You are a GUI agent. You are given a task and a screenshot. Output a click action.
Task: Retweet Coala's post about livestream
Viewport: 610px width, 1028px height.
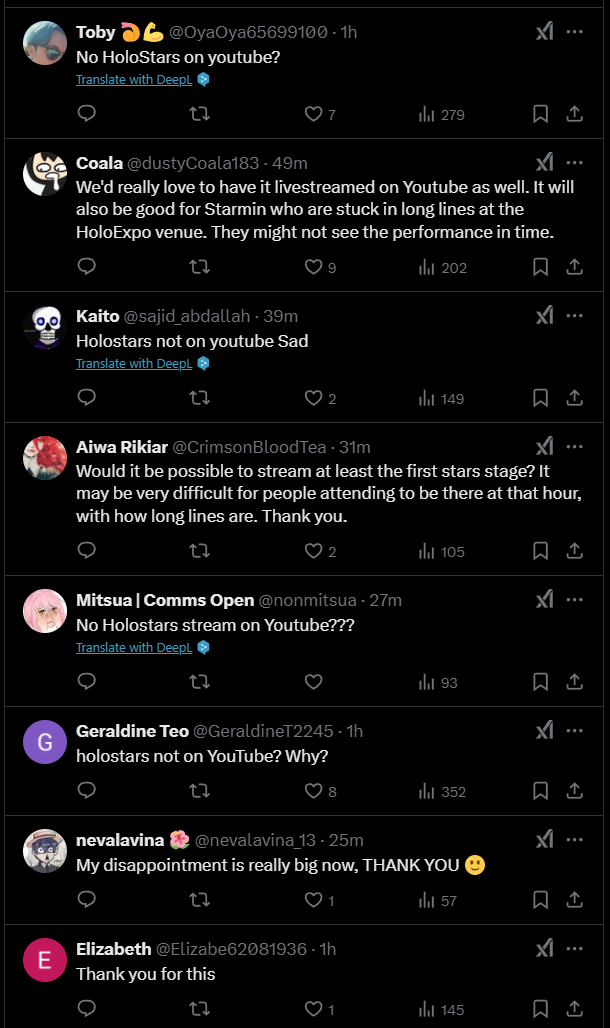pos(199,267)
